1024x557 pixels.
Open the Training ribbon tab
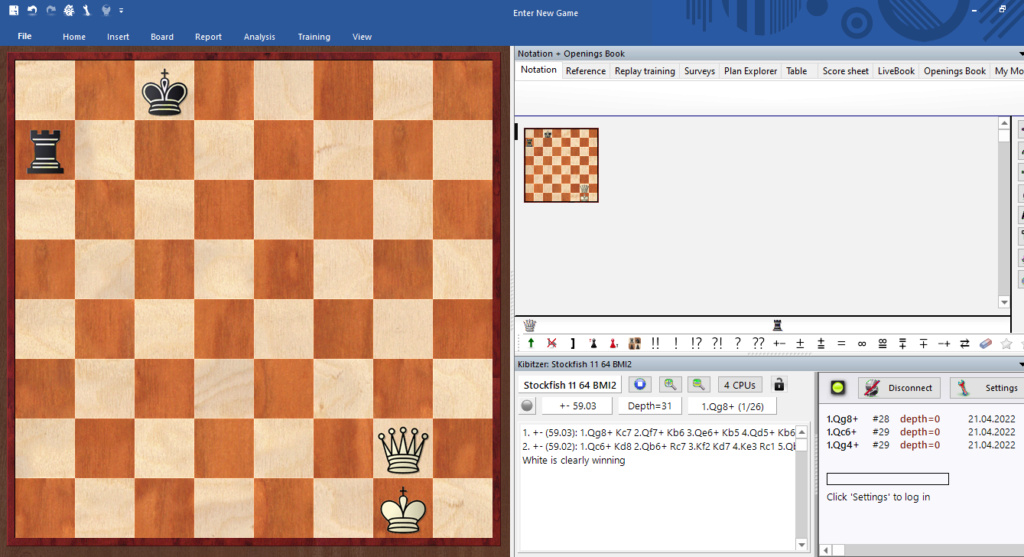tap(314, 37)
